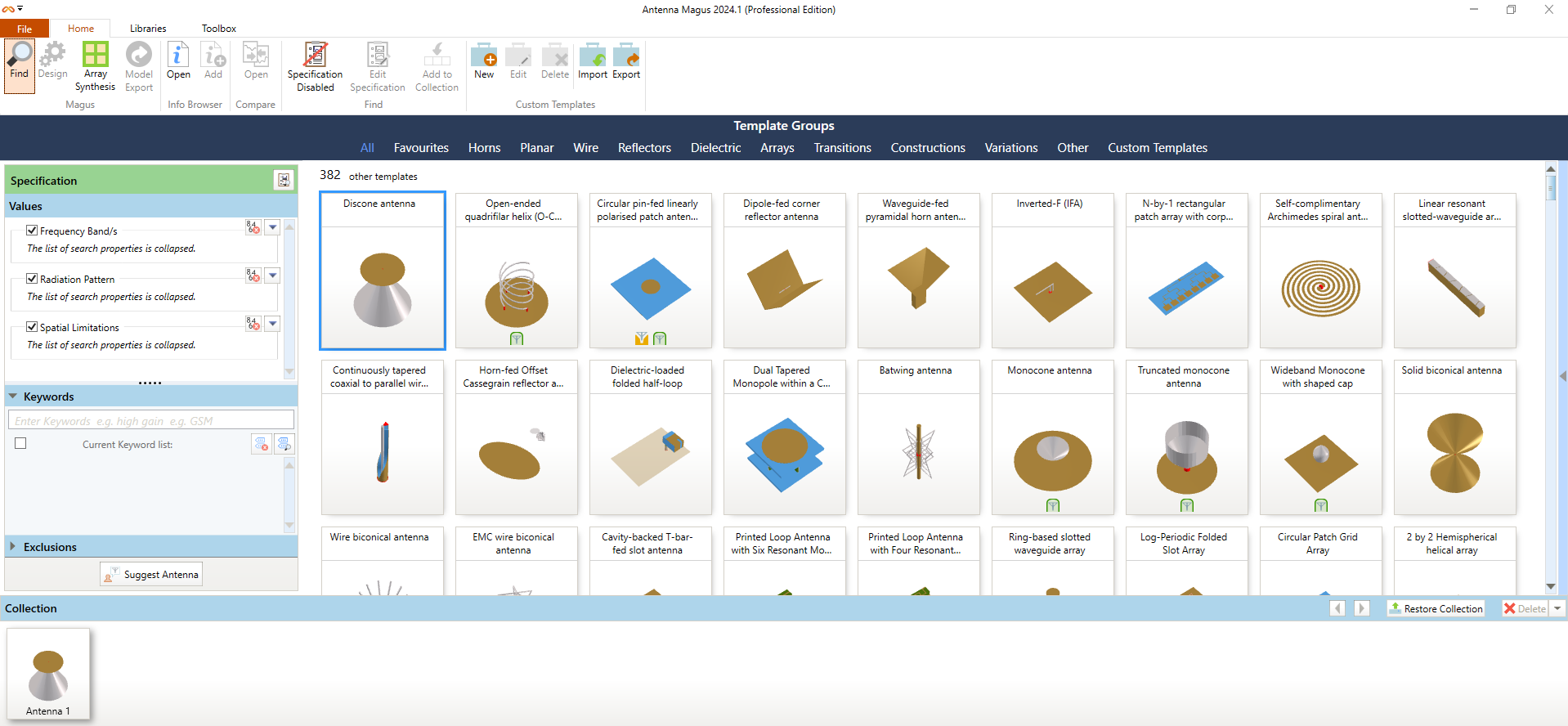The height and width of the screenshot is (726, 1568).
Task: Select the Inverted-F (IFA) template
Action: (x=1053, y=271)
